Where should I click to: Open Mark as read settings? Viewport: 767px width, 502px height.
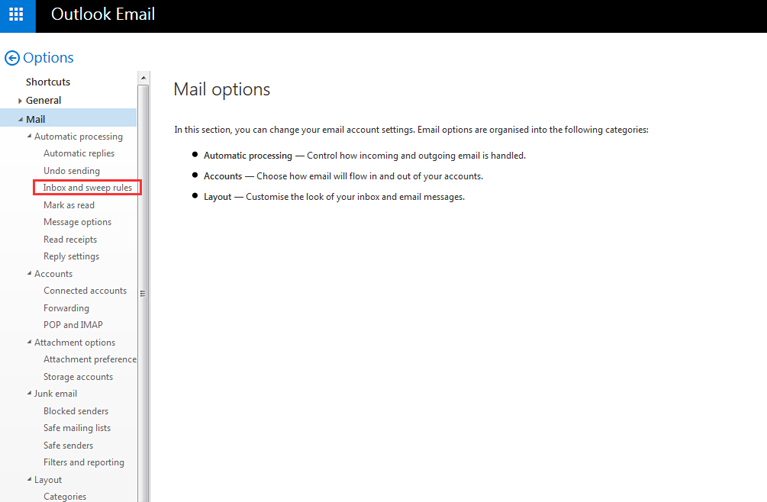pyautogui.click(x=69, y=205)
